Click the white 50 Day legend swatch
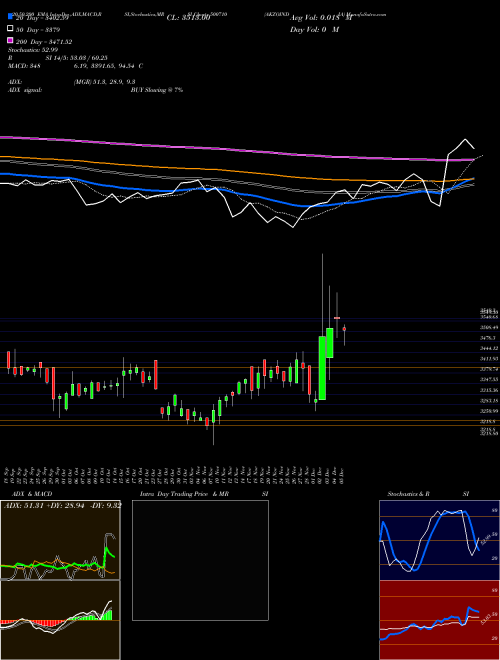Viewport: 500px width, 660px height. pyautogui.click(x=10, y=28)
